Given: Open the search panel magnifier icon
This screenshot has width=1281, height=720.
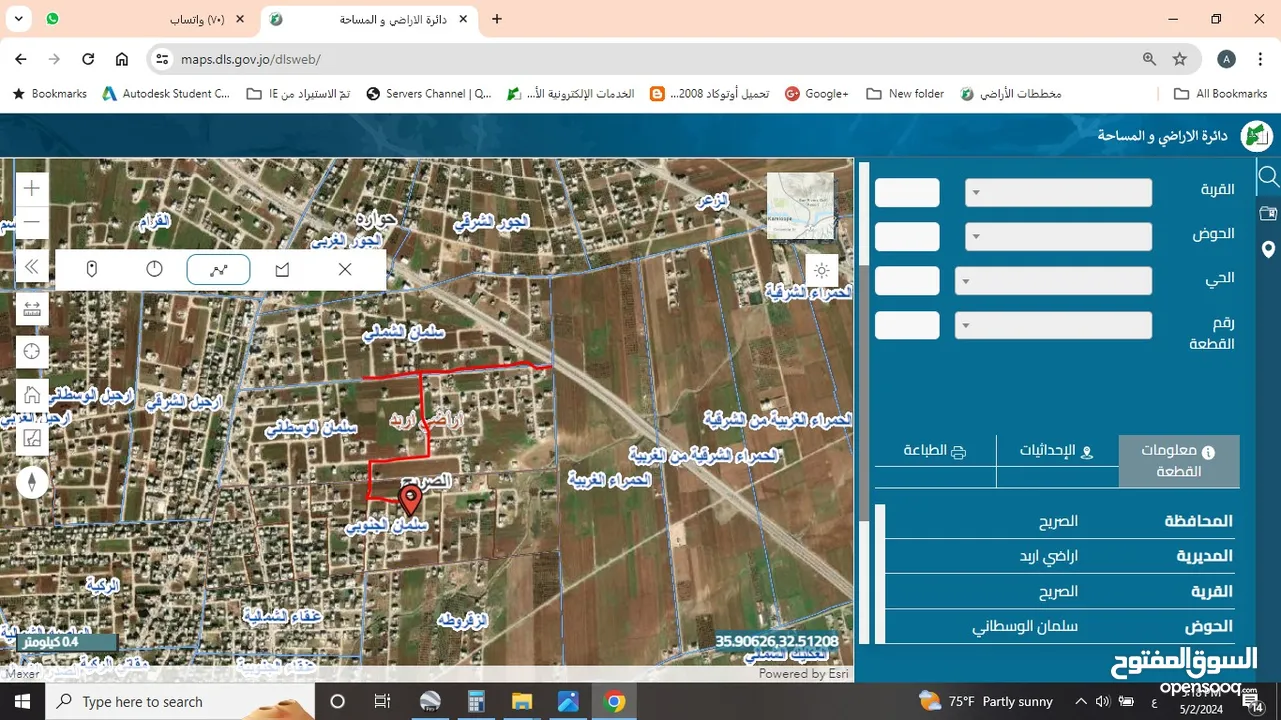Looking at the screenshot, I should click(1268, 177).
